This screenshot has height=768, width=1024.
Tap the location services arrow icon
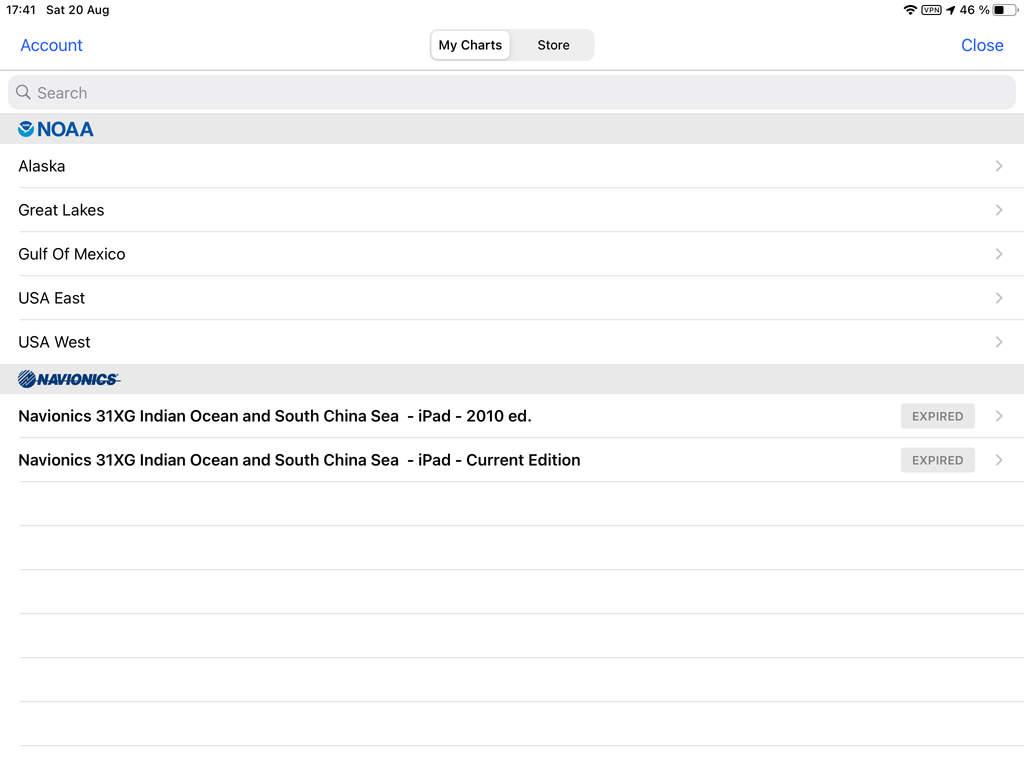tap(950, 10)
